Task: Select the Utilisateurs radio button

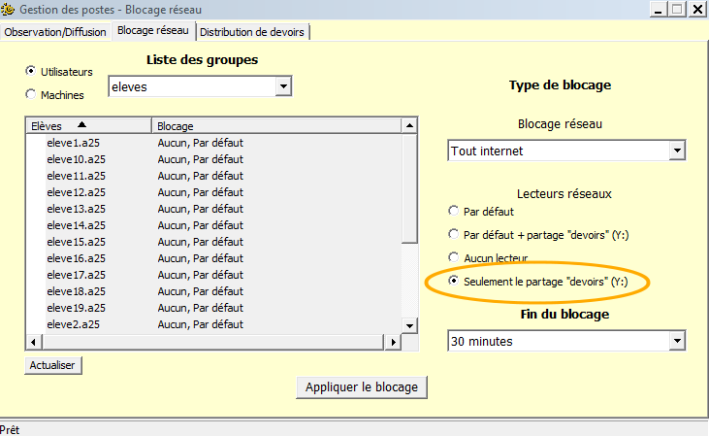Action: pyautogui.click(x=30, y=72)
